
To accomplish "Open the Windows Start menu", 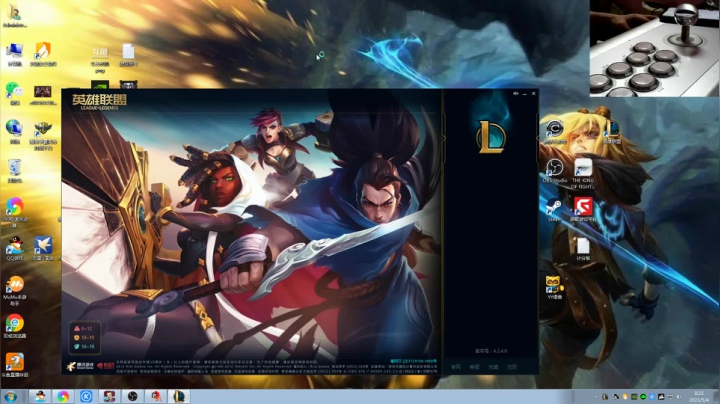I will pos(10,396).
